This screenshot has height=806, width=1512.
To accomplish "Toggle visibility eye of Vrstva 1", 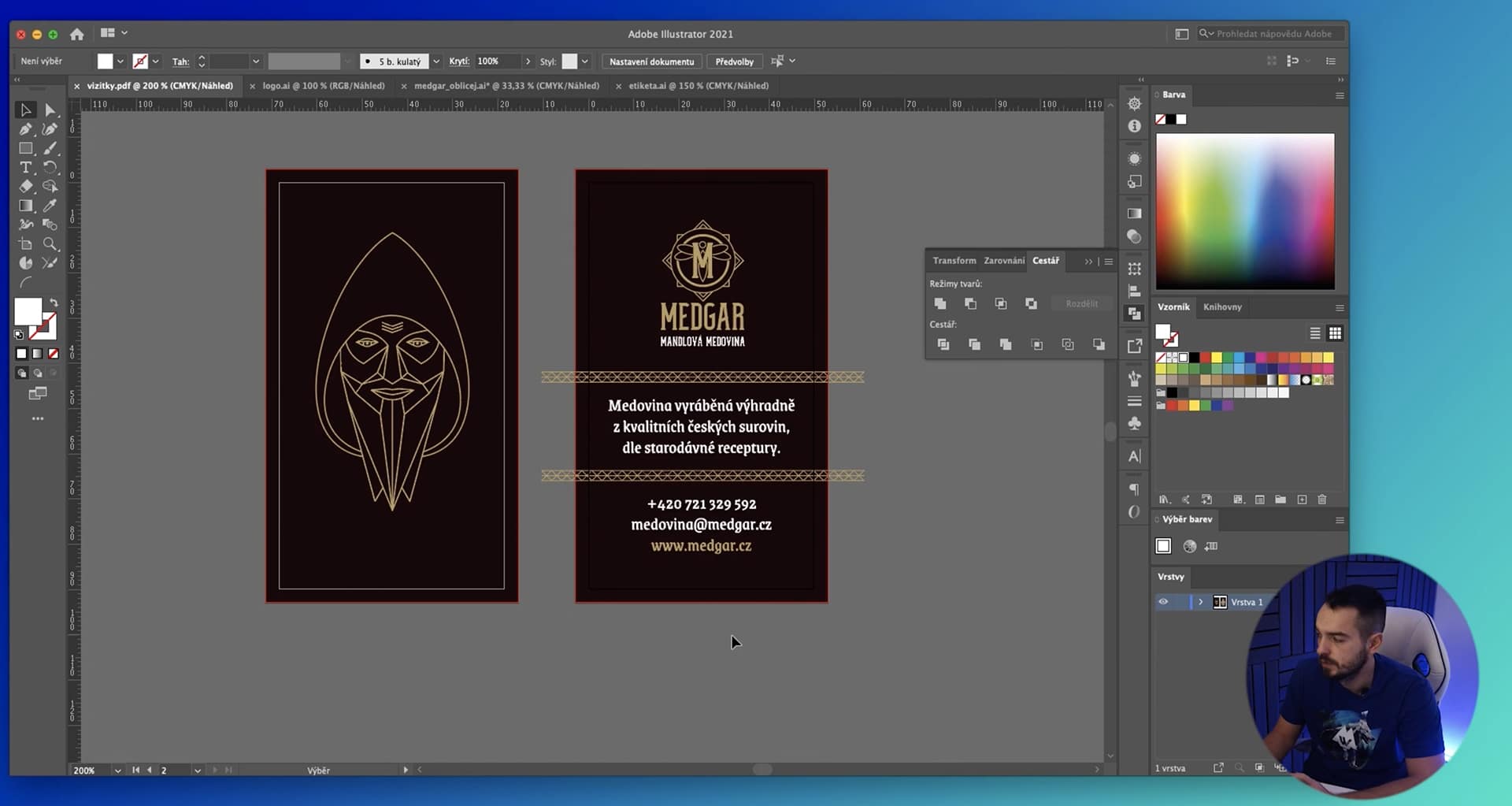I will point(1163,602).
